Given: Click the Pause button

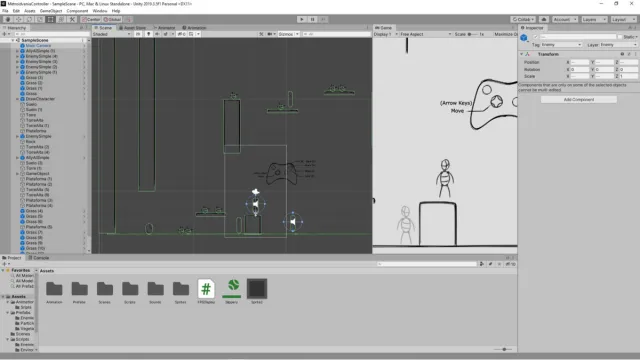Looking at the screenshot, I should (x=313, y=19).
